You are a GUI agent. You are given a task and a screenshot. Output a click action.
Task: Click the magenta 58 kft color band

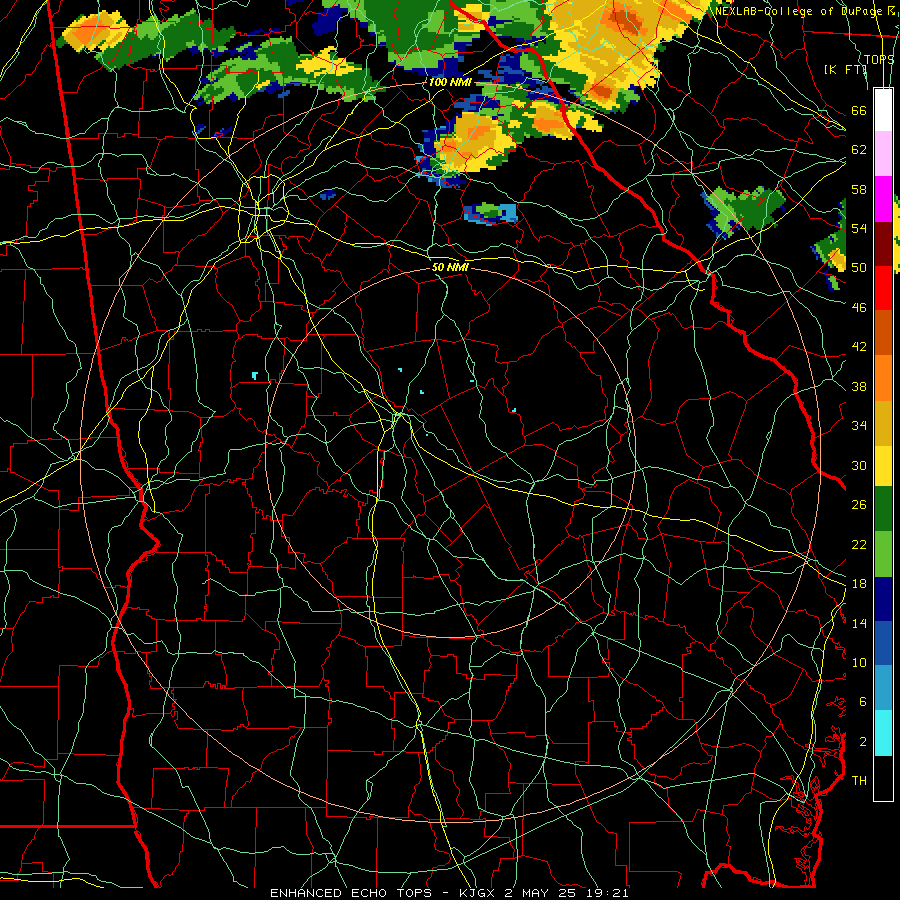883,199
